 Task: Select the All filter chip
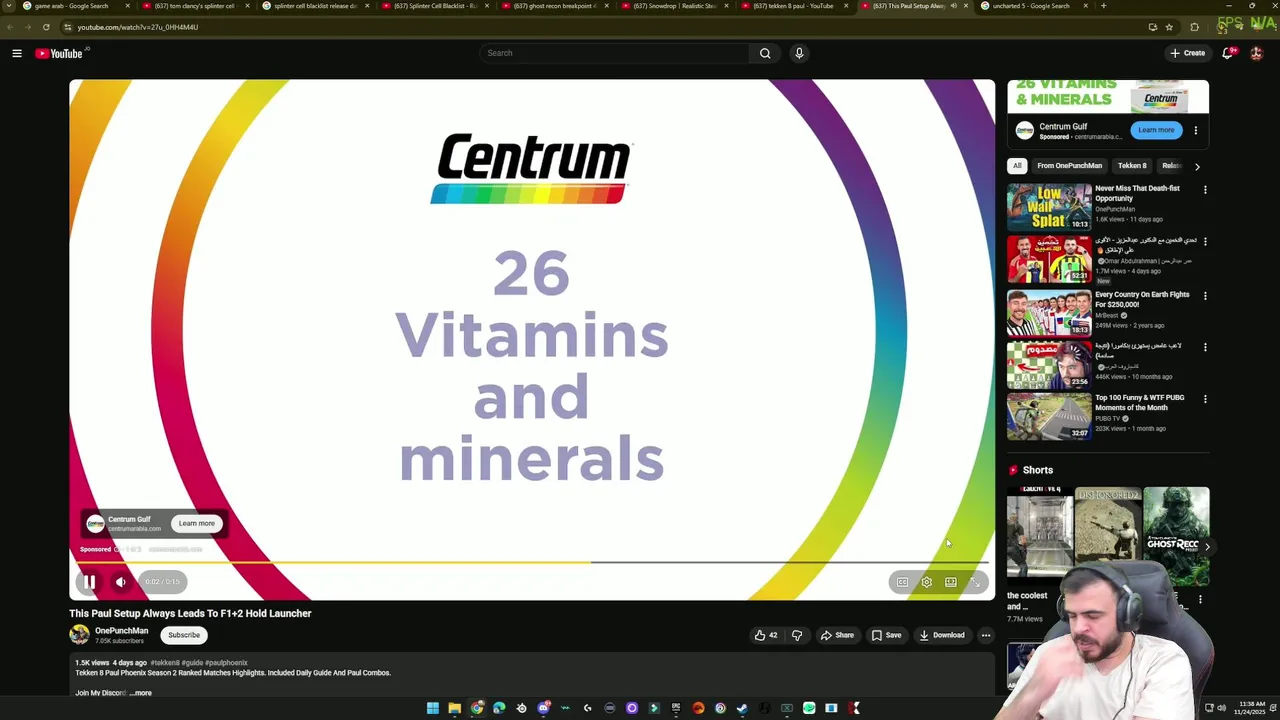coord(1017,166)
